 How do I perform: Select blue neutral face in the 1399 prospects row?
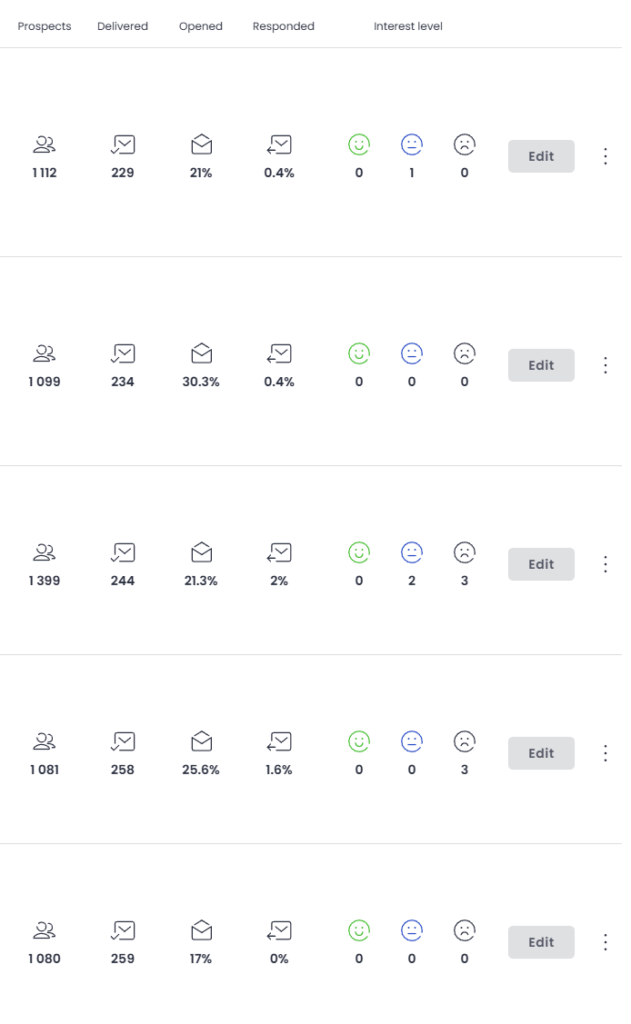click(412, 552)
